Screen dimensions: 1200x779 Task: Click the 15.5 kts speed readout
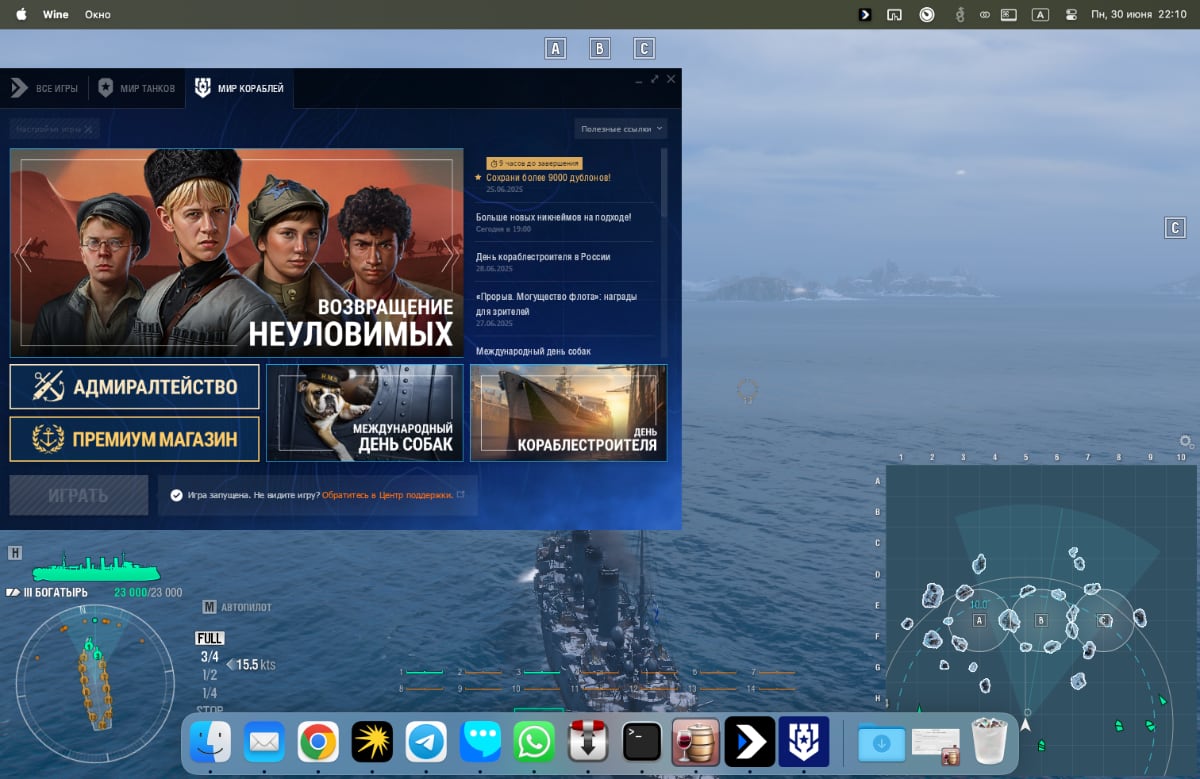(256, 664)
